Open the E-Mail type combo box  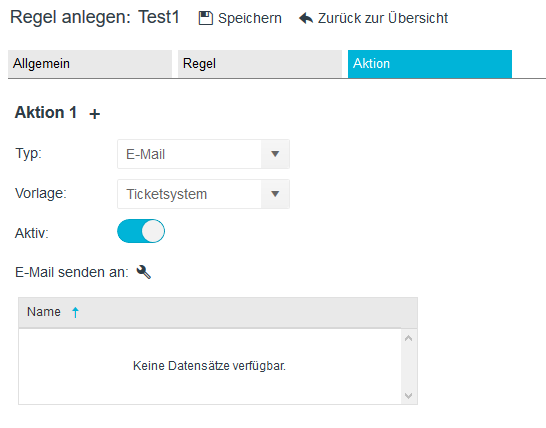(203, 154)
